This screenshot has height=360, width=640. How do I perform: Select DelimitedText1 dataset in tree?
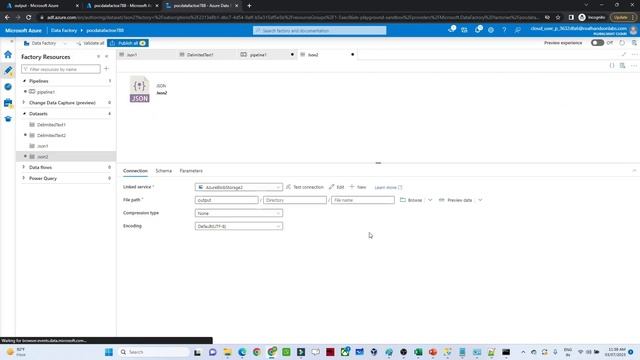[x=51, y=124]
